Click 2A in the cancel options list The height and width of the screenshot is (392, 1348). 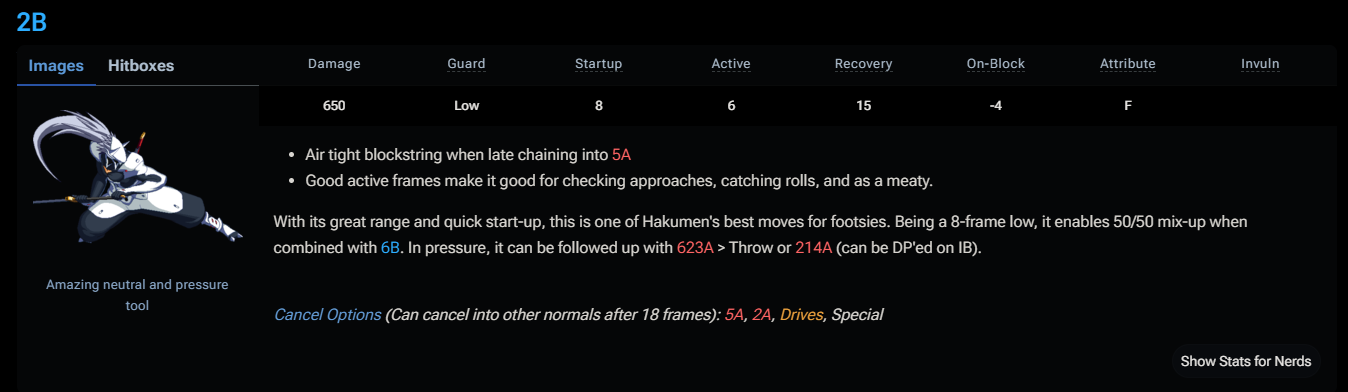pyautogui.click(x=762, y=315)
